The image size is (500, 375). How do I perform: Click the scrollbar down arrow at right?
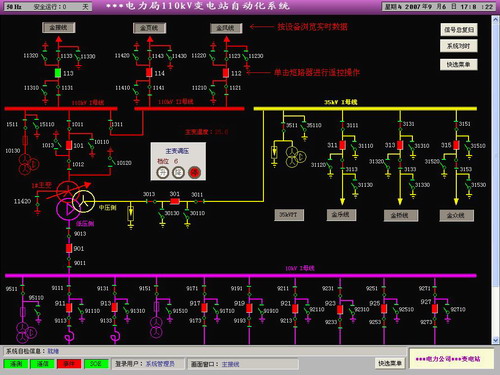[x=495, y=340]
